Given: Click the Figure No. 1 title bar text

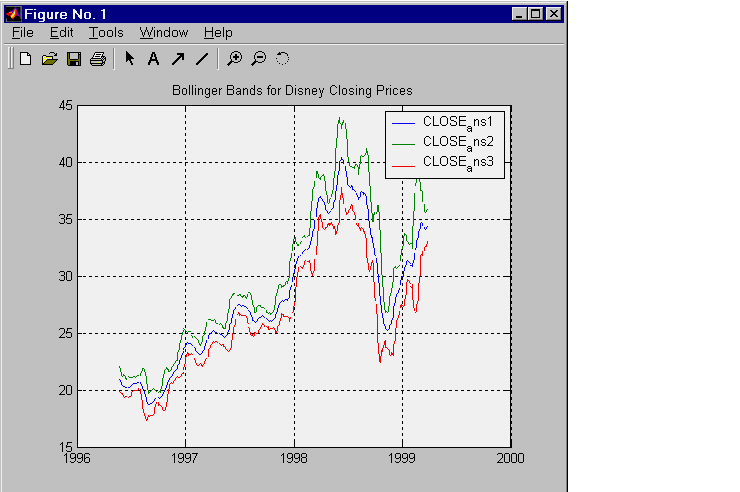Looking at the screenshot, I should coord(66,14).
